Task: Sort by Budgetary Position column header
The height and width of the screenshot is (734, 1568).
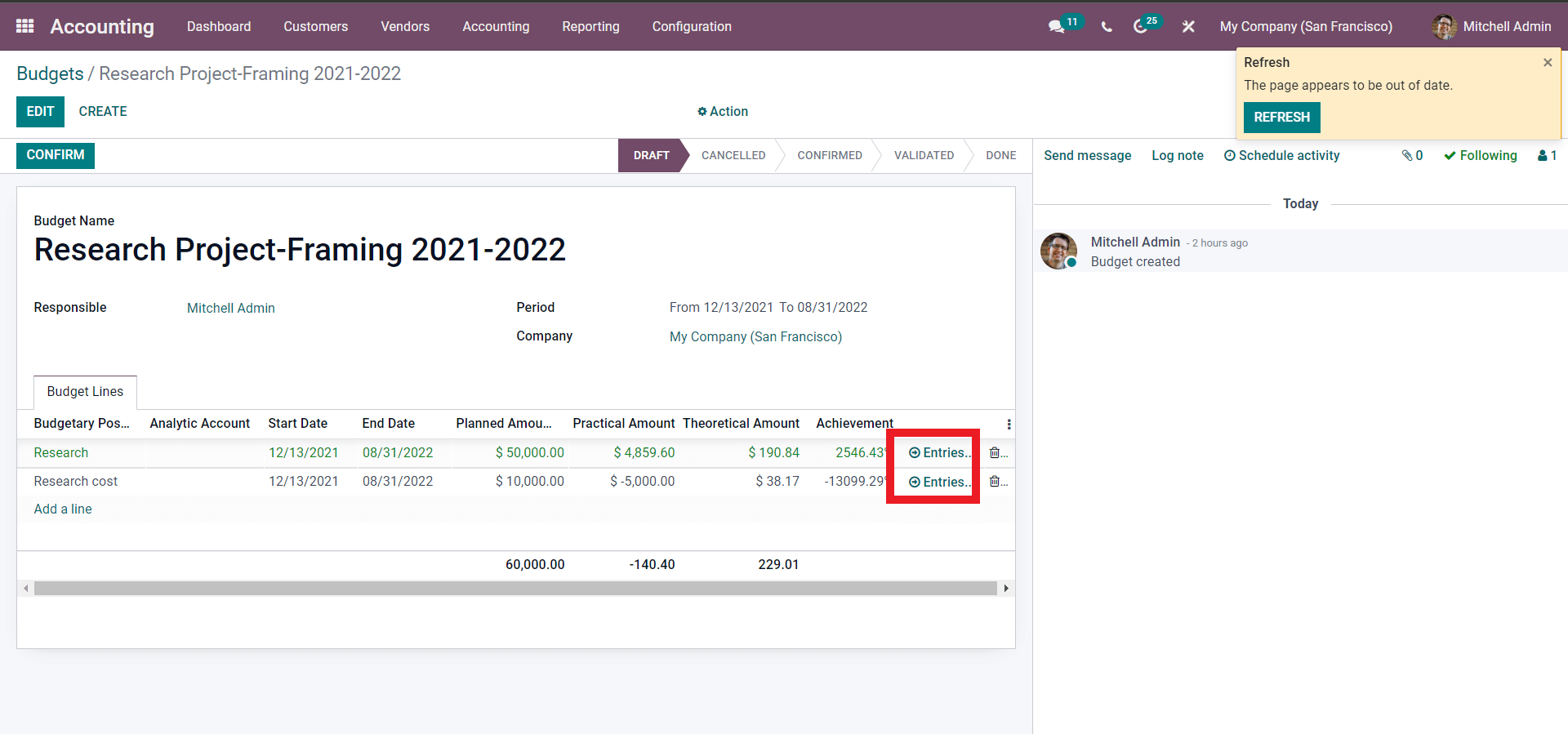Action: (x=82, y=423)
